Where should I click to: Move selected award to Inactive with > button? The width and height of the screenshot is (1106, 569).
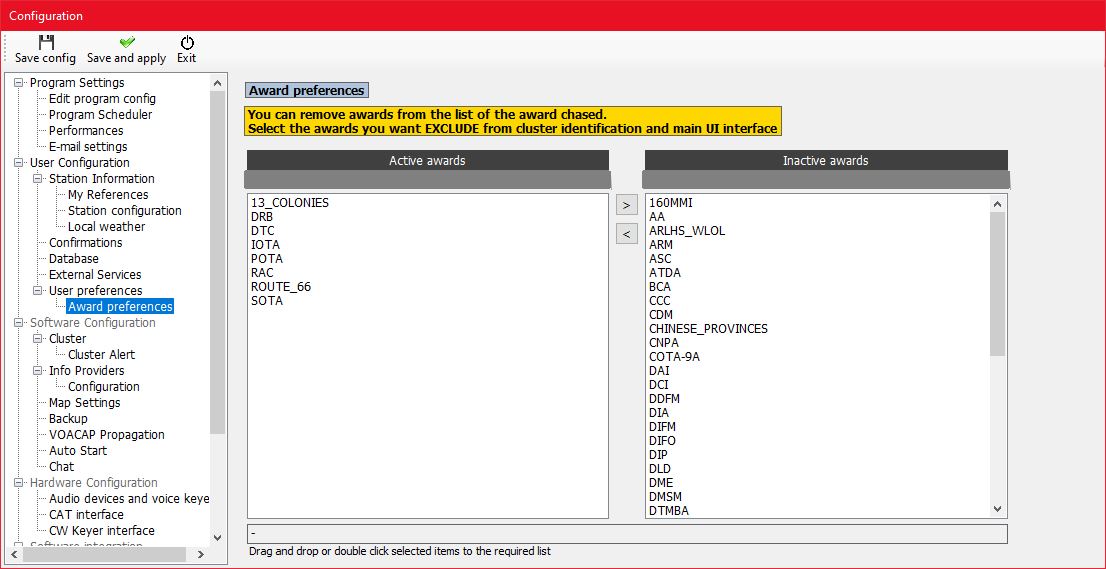coord(626,205)
